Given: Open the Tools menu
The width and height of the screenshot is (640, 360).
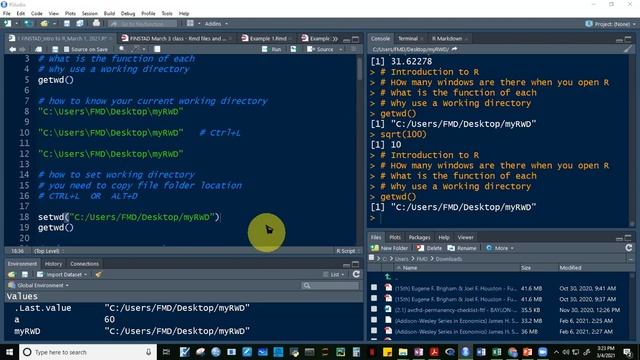Looking at the screenshot, I should (167, 13).
